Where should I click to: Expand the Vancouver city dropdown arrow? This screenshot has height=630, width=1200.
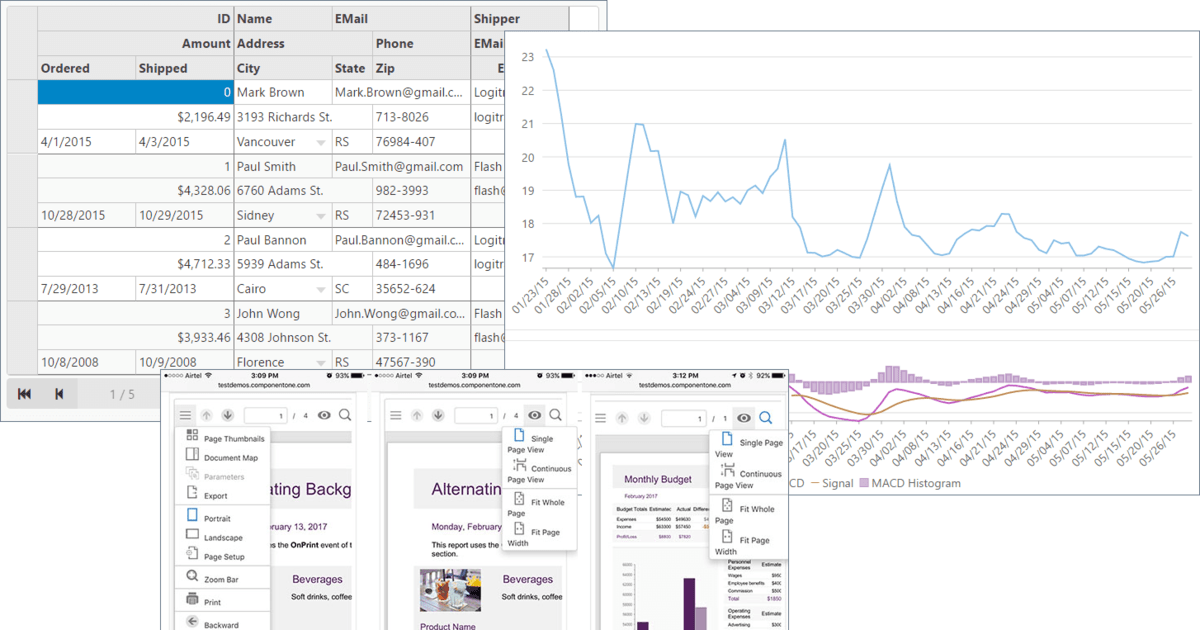pos(321,143)
